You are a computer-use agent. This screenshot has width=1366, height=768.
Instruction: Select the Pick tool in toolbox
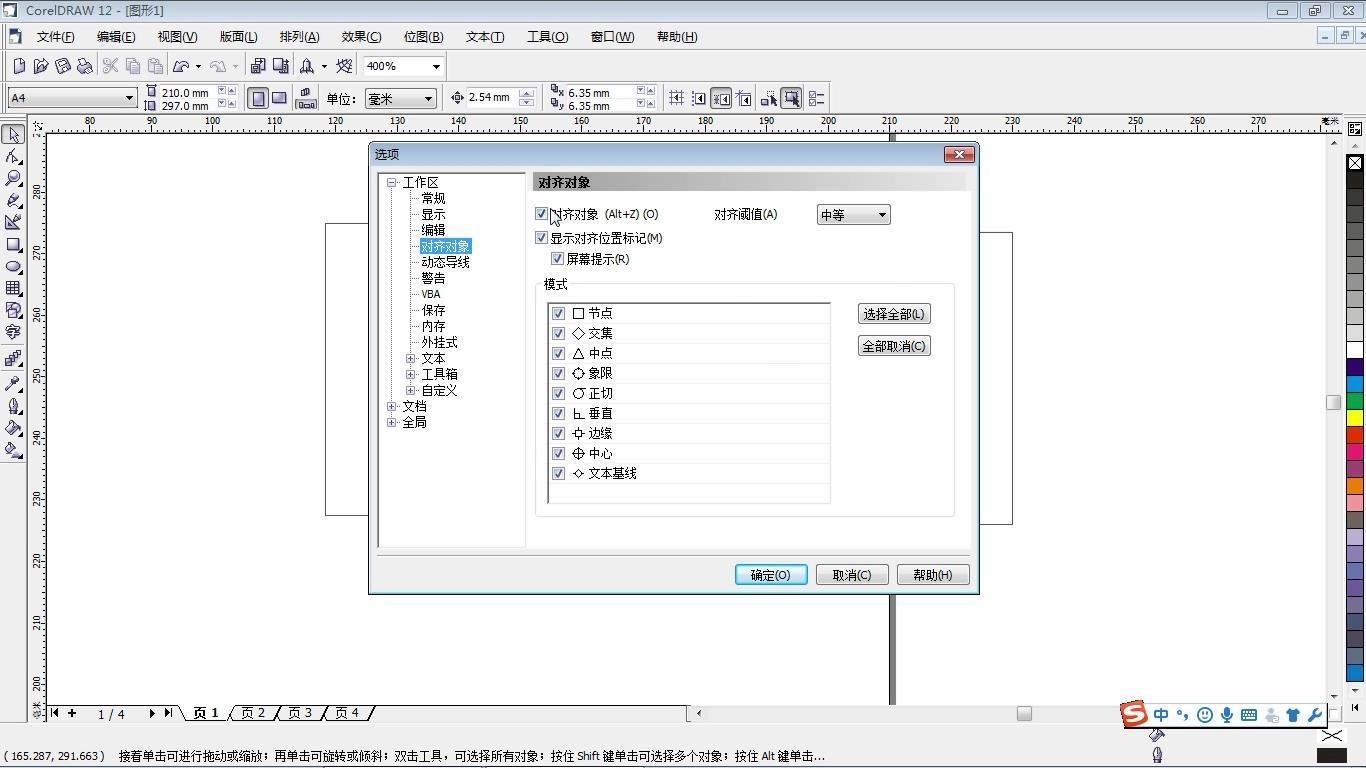click(13, 134)
